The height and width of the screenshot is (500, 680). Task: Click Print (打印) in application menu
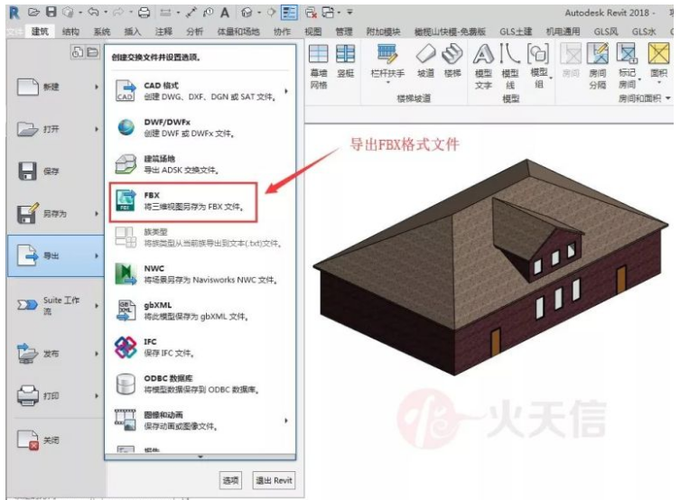click(x=56, y=395)
